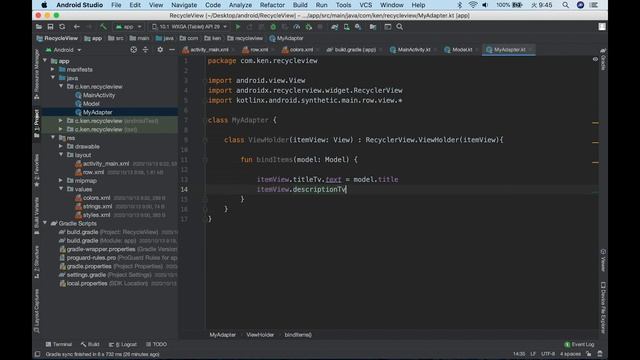This screenshot has height=360, width=640.
Task: Open the app run configuration dropdown
Action: (129, 27)
